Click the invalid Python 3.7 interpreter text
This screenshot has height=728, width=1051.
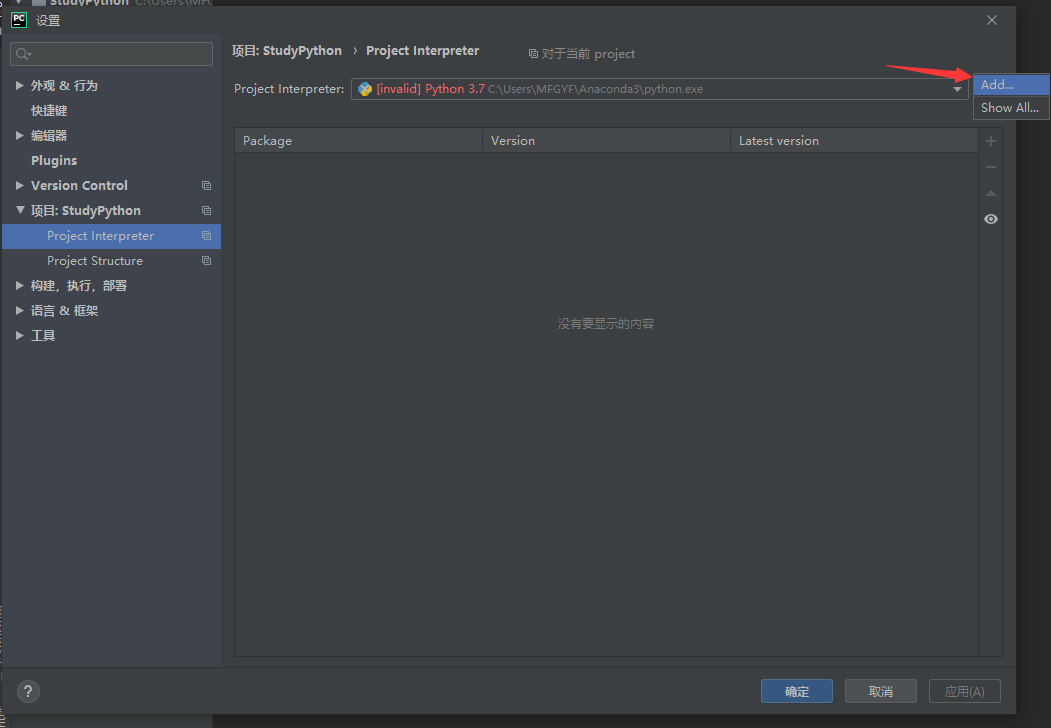tap(430, 89)
